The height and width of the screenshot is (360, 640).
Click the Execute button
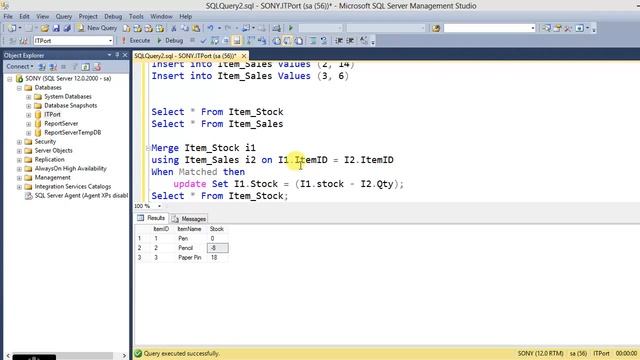click(x=136, y=40)
